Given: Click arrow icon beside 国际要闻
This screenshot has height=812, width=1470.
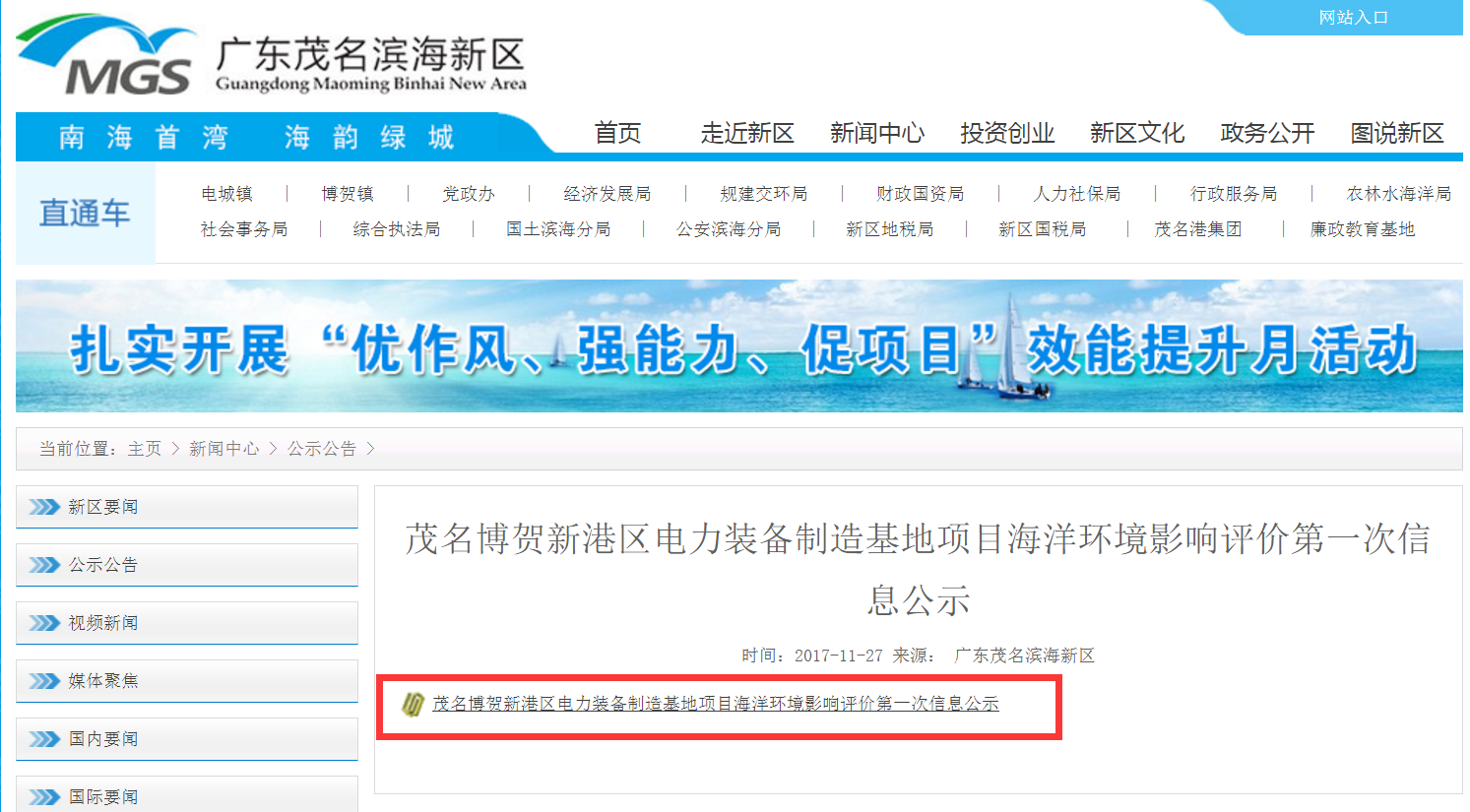Looking at the screenshot, I should click(44, 796).
